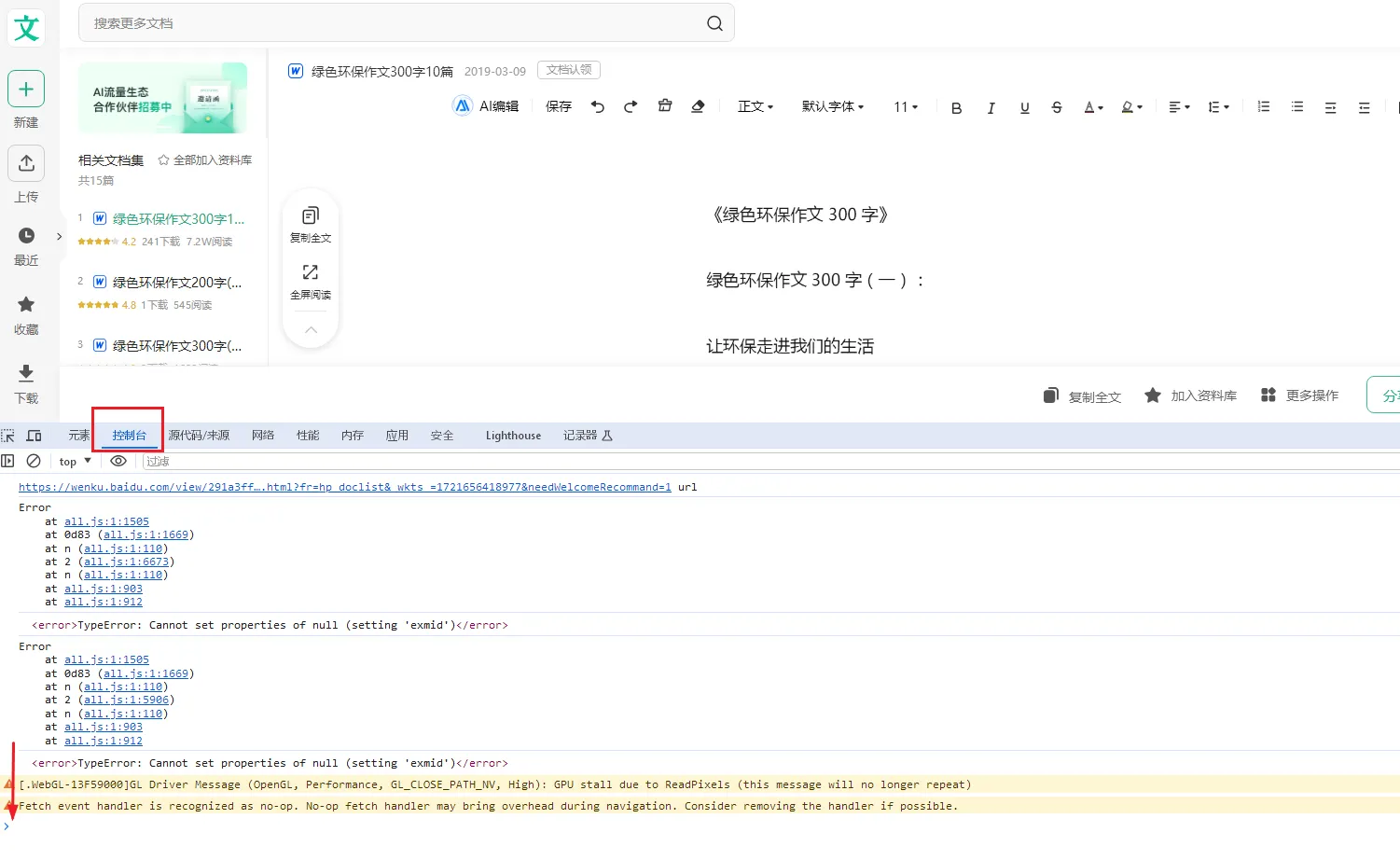Click the AI流量生态 promotional banner
Screen dimensions: 1400x860
tap(163, 98)
